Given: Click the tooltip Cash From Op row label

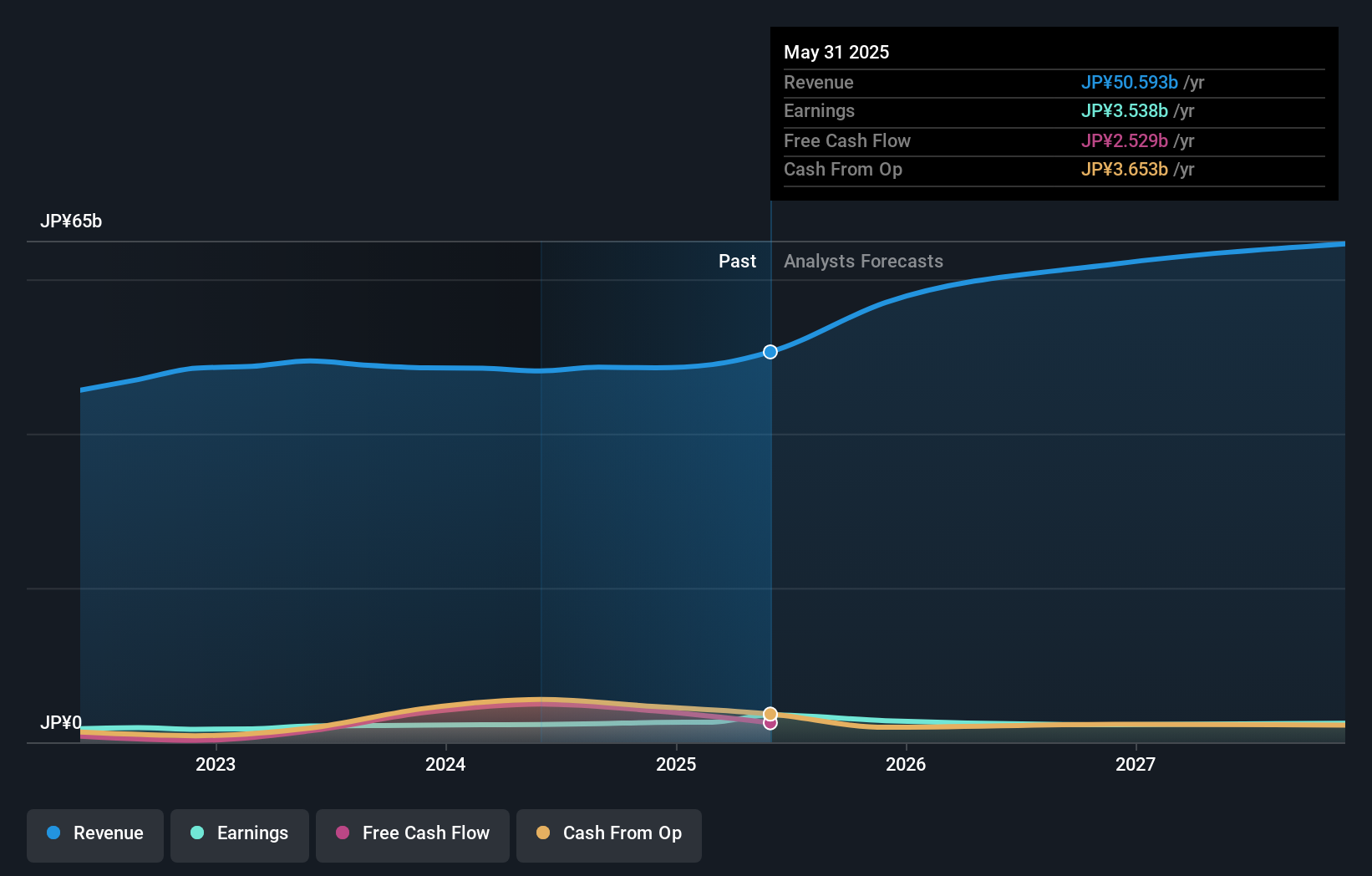Looking at the screenshot, I should [x=843, y=170].
